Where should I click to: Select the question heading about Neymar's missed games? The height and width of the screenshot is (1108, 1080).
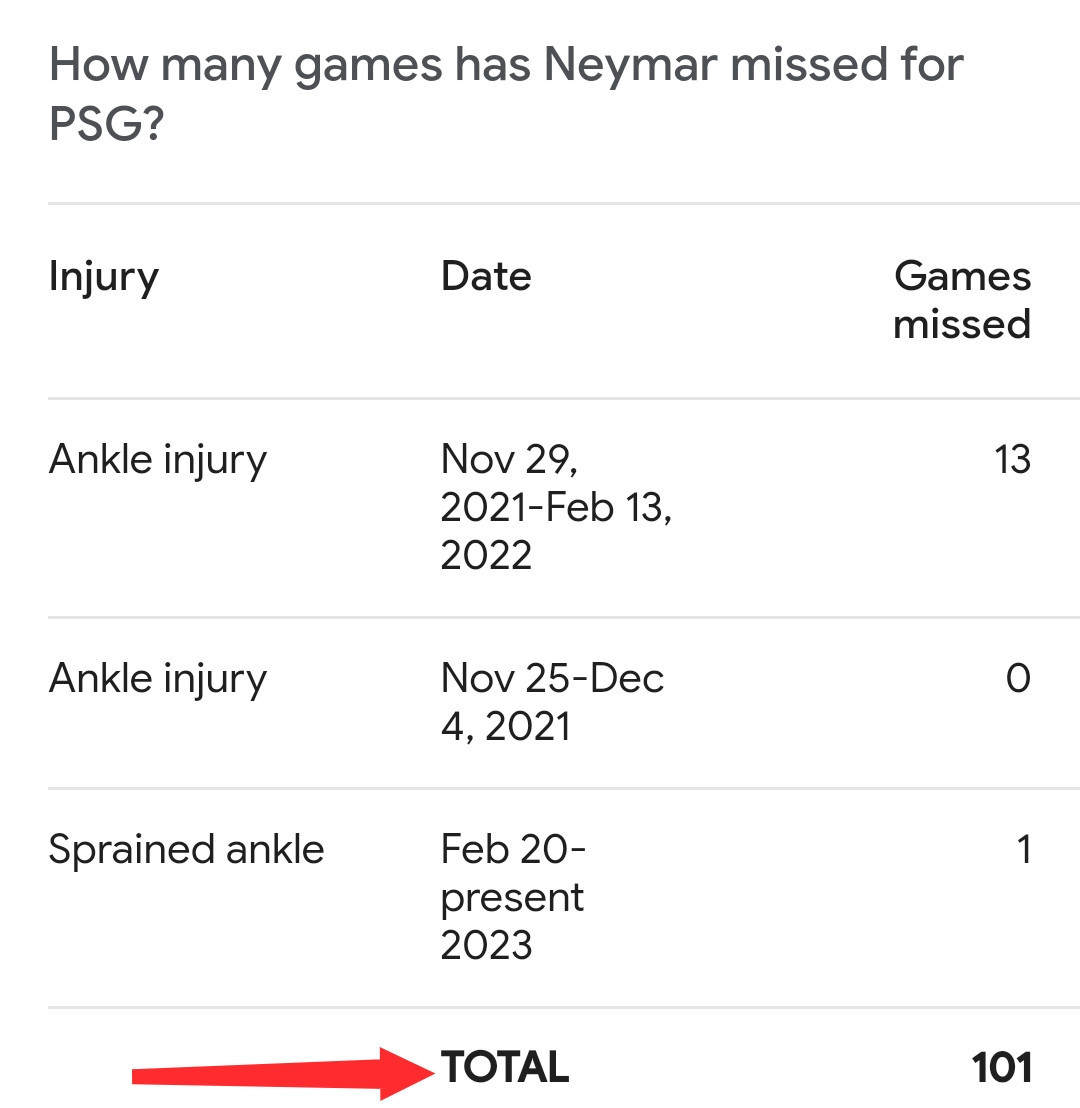pyautogui.click(x=506, y=93)
